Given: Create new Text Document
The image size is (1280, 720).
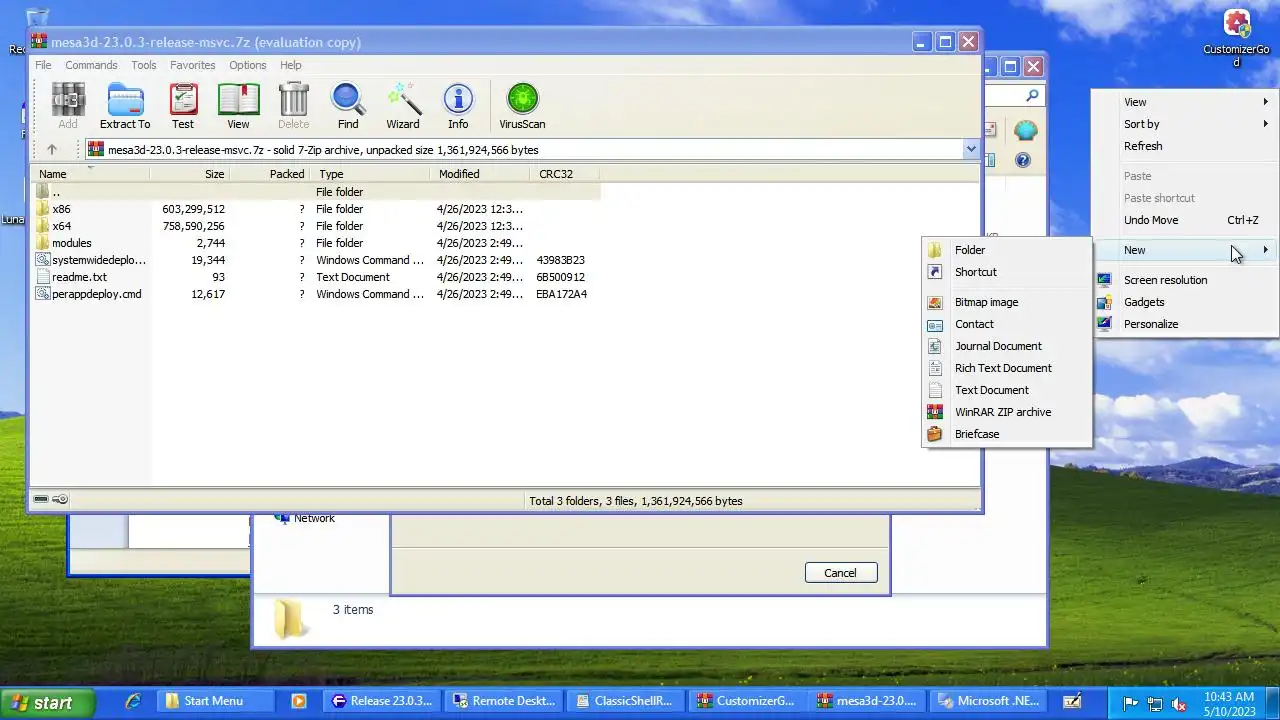Looking at the screenshot, I should 1006,390.
